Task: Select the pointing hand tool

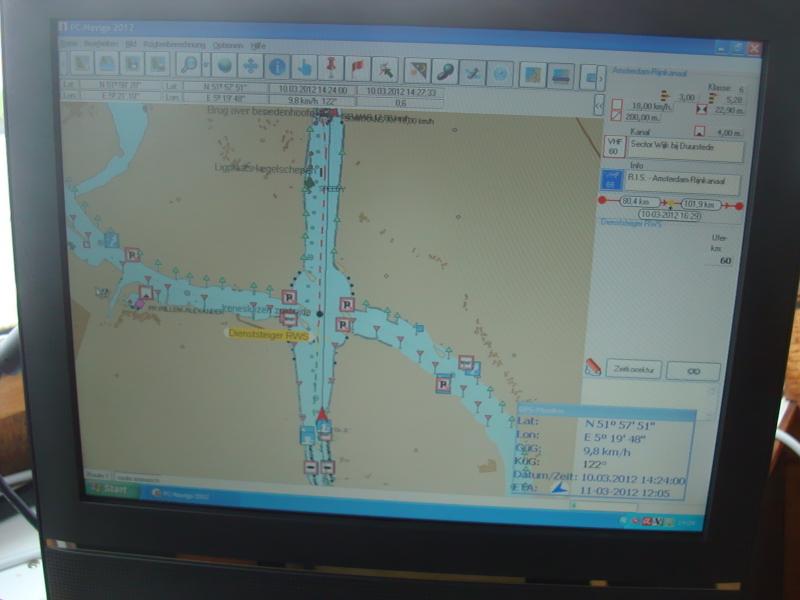Action: (304, 68)
